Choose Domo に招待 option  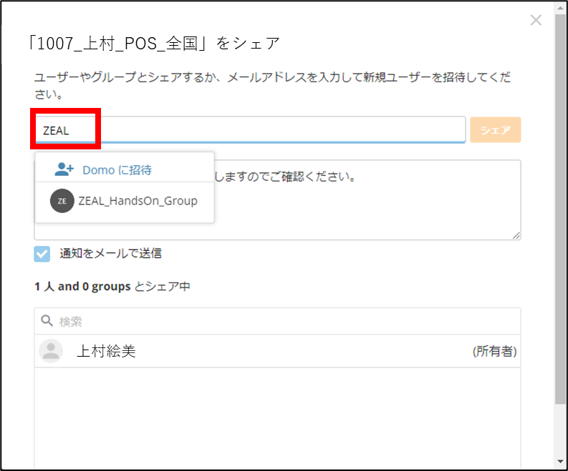tap(125, 170)
